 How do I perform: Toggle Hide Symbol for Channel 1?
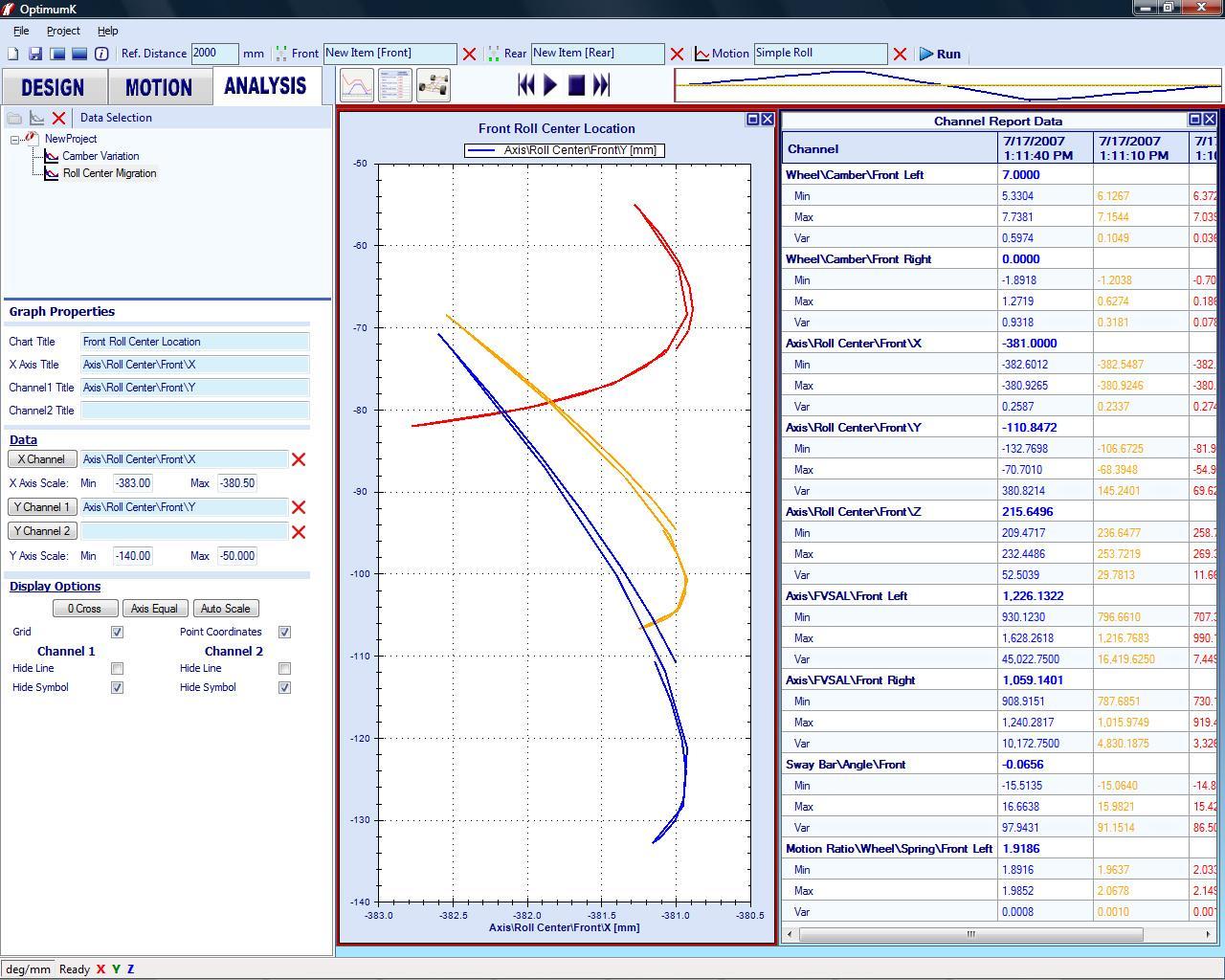[117, 688]
